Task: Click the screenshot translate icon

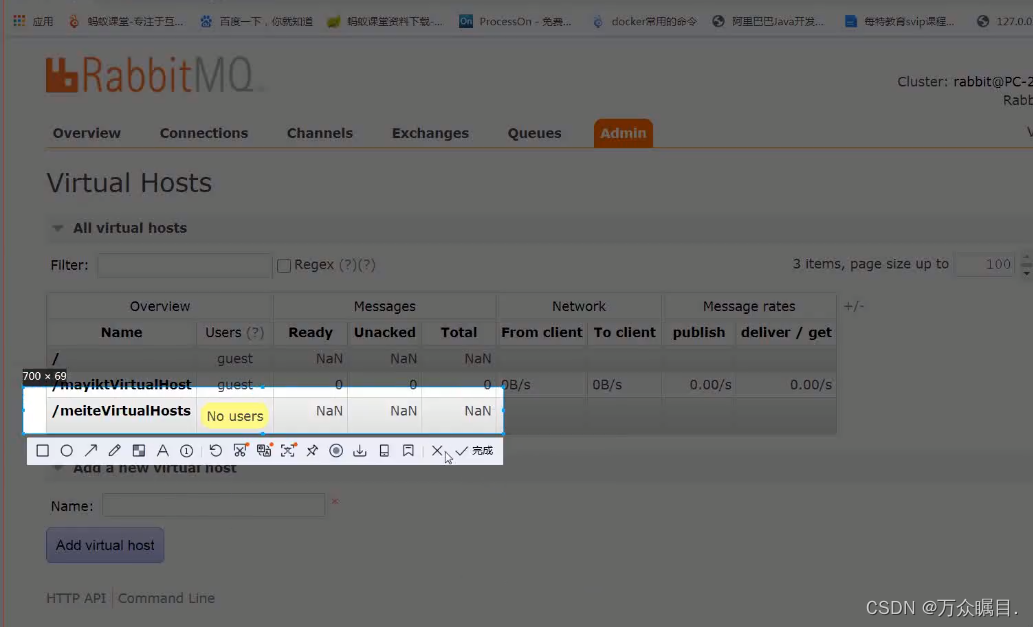Action: coord(264,450)
